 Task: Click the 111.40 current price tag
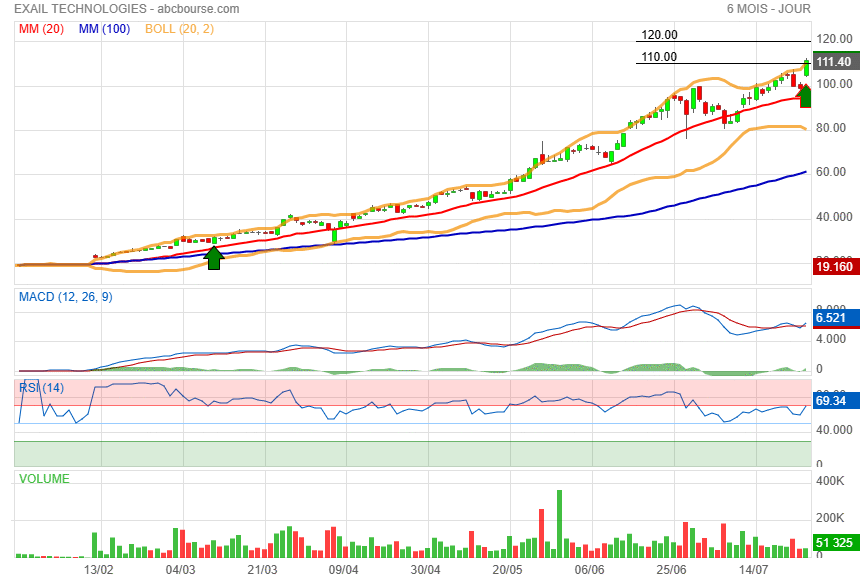point(835,61)
